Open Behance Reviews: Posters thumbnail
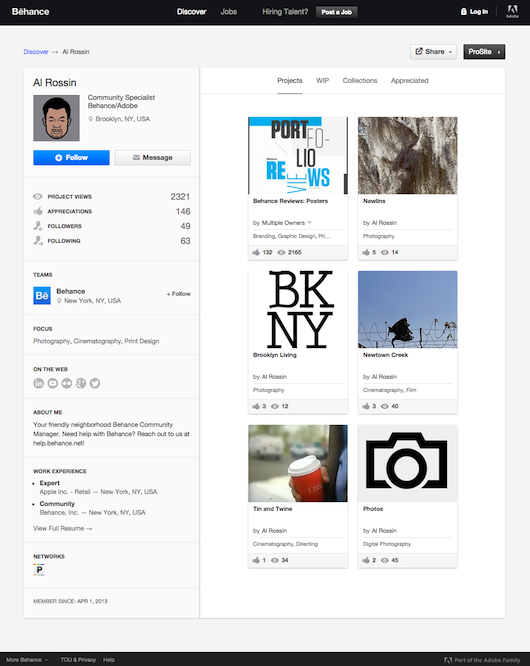 [x=298, y=155]
